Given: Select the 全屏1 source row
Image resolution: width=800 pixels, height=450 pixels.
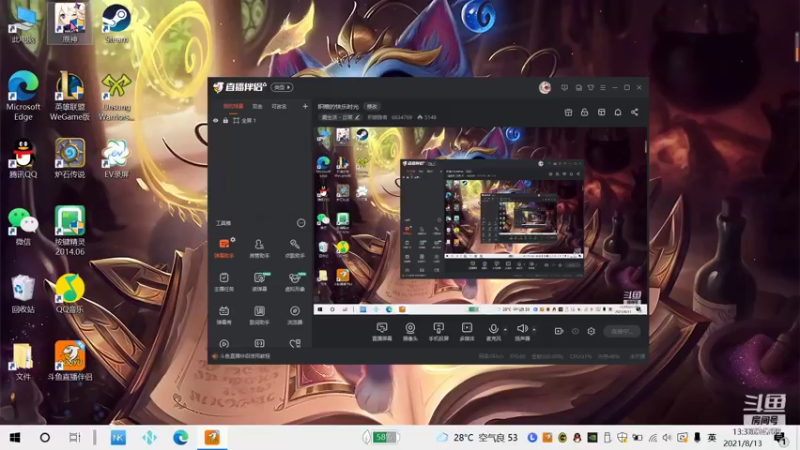Looking at the screenshot, I should tap(260, 120).
